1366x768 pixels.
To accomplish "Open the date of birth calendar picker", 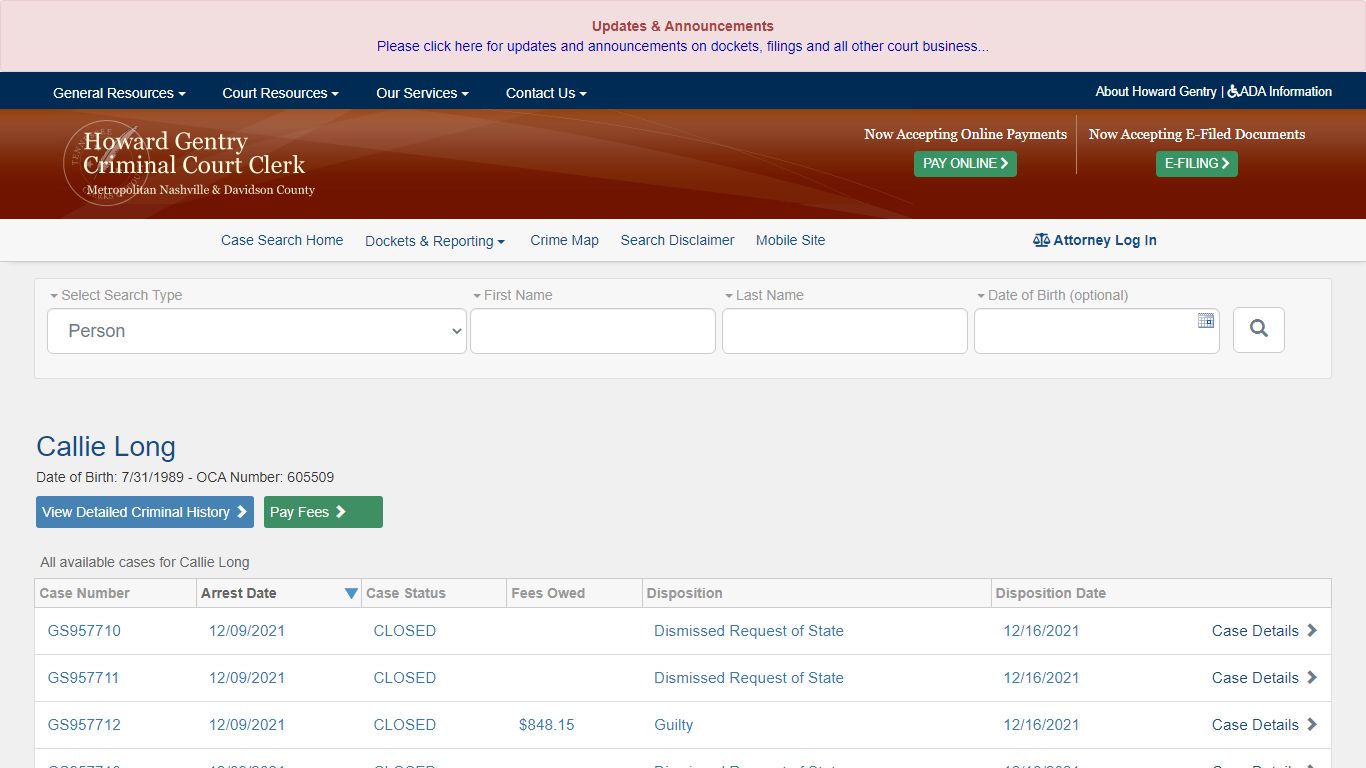I will tap(1205, 321).
